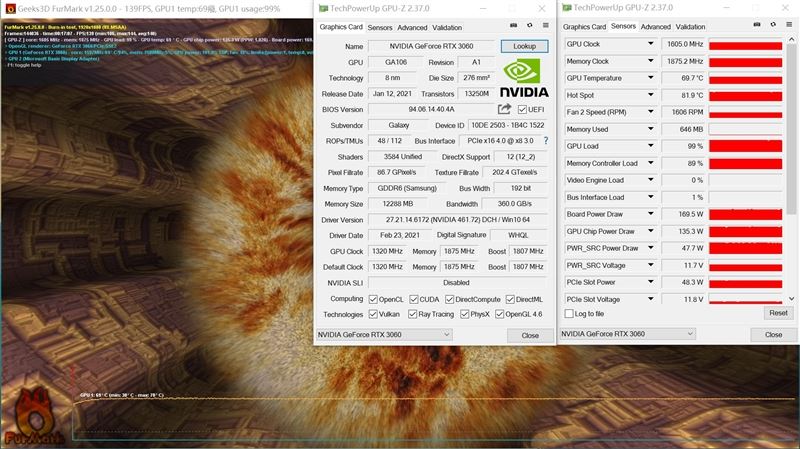Screen dimensions: 800x449
Task: Toggle PhysX checkbox
Action: tap(464, 314)
